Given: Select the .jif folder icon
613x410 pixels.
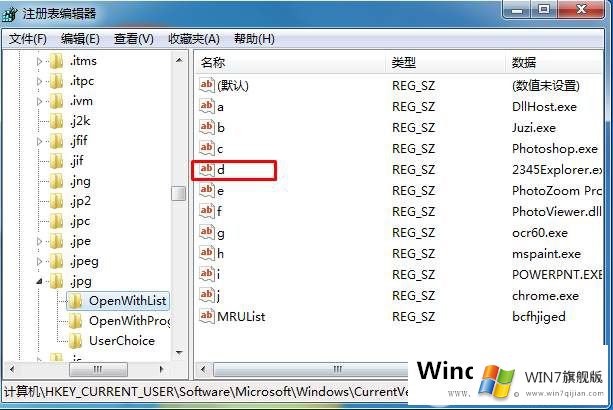Looking at the screenshot, I should [x=57, y=161].
